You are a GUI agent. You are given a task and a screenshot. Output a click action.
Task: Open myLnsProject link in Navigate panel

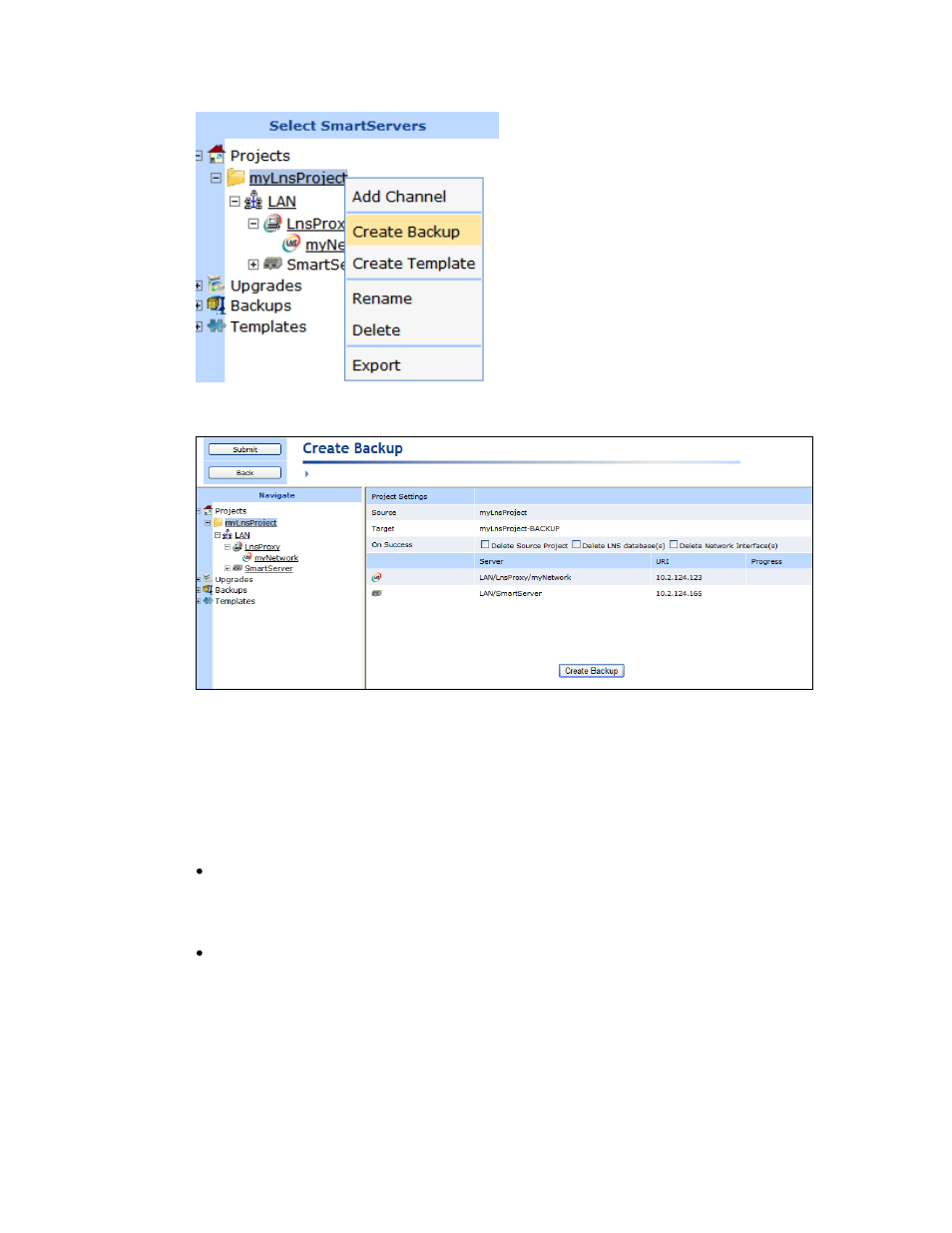point(250,522)
